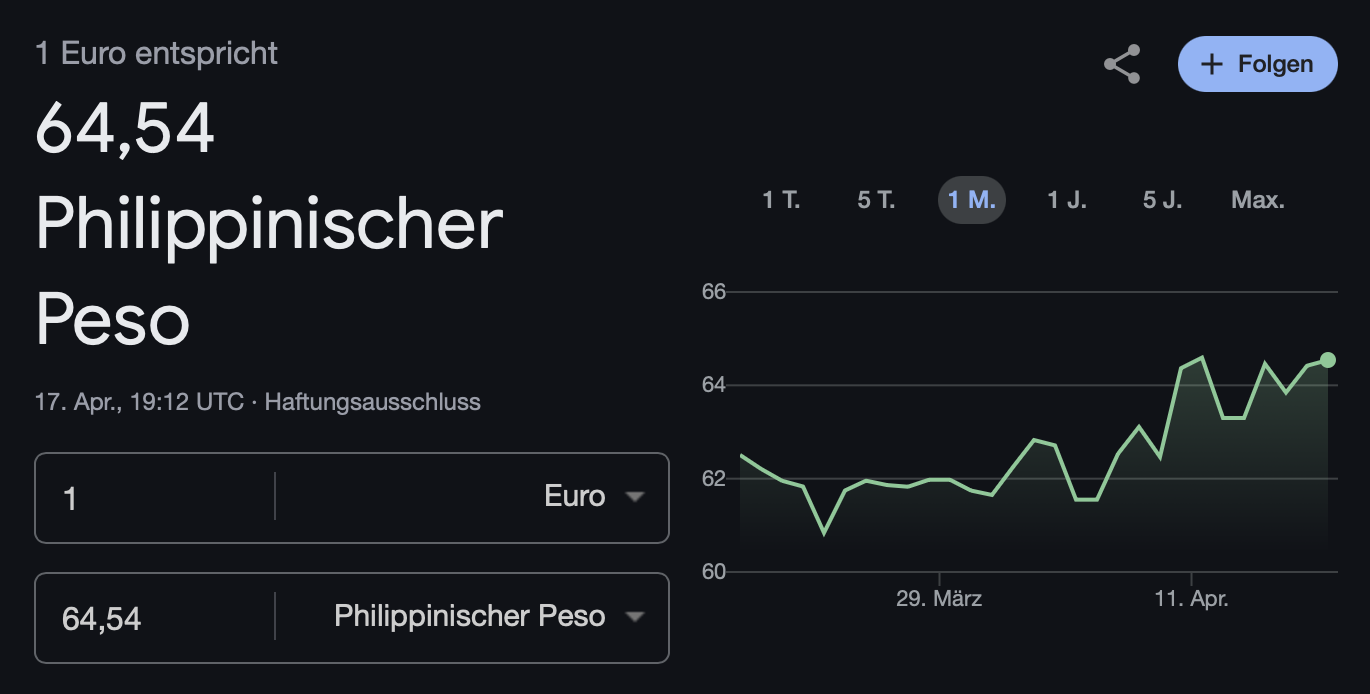The image size is (1370, 694).
Task: Select the 1 M. time range
Action: (971, 200)
